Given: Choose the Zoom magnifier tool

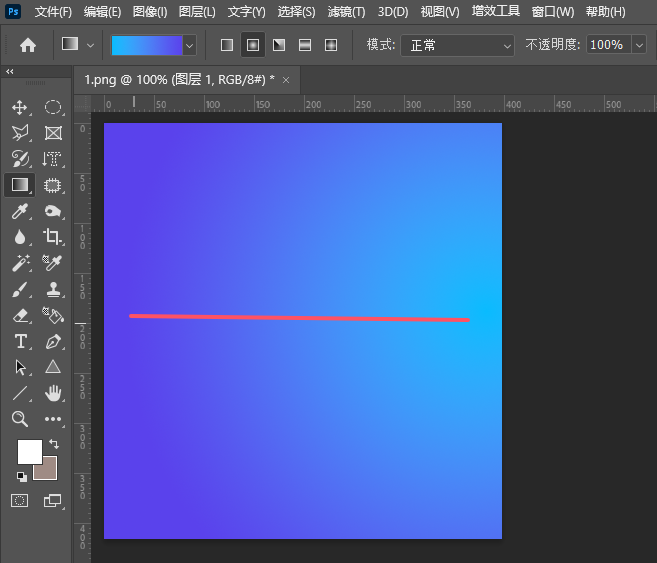Looking at the screenshot, I should pyautogui.click(x=20, y=419).
